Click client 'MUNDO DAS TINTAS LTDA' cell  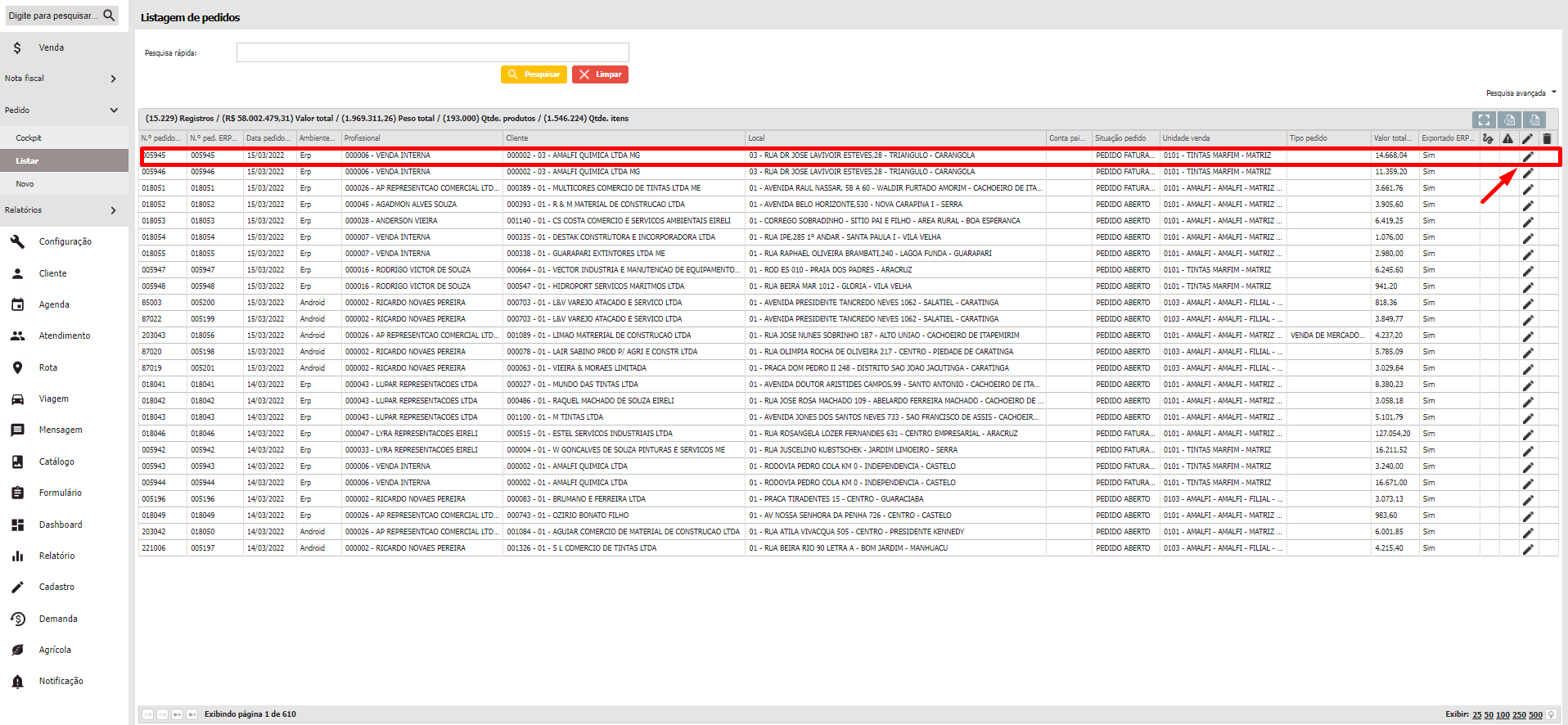pos(624,385)
